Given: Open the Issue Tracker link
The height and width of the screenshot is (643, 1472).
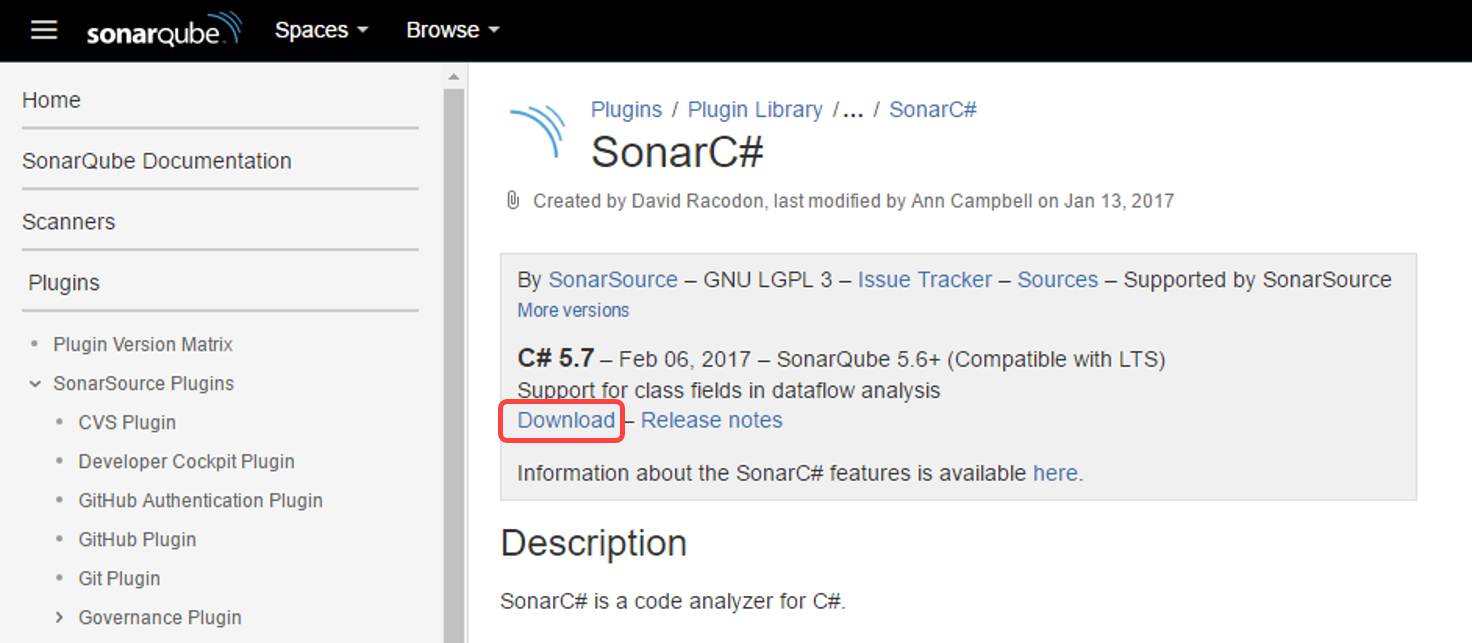Looking at the screenshot, I should click(x=925, y=280).
